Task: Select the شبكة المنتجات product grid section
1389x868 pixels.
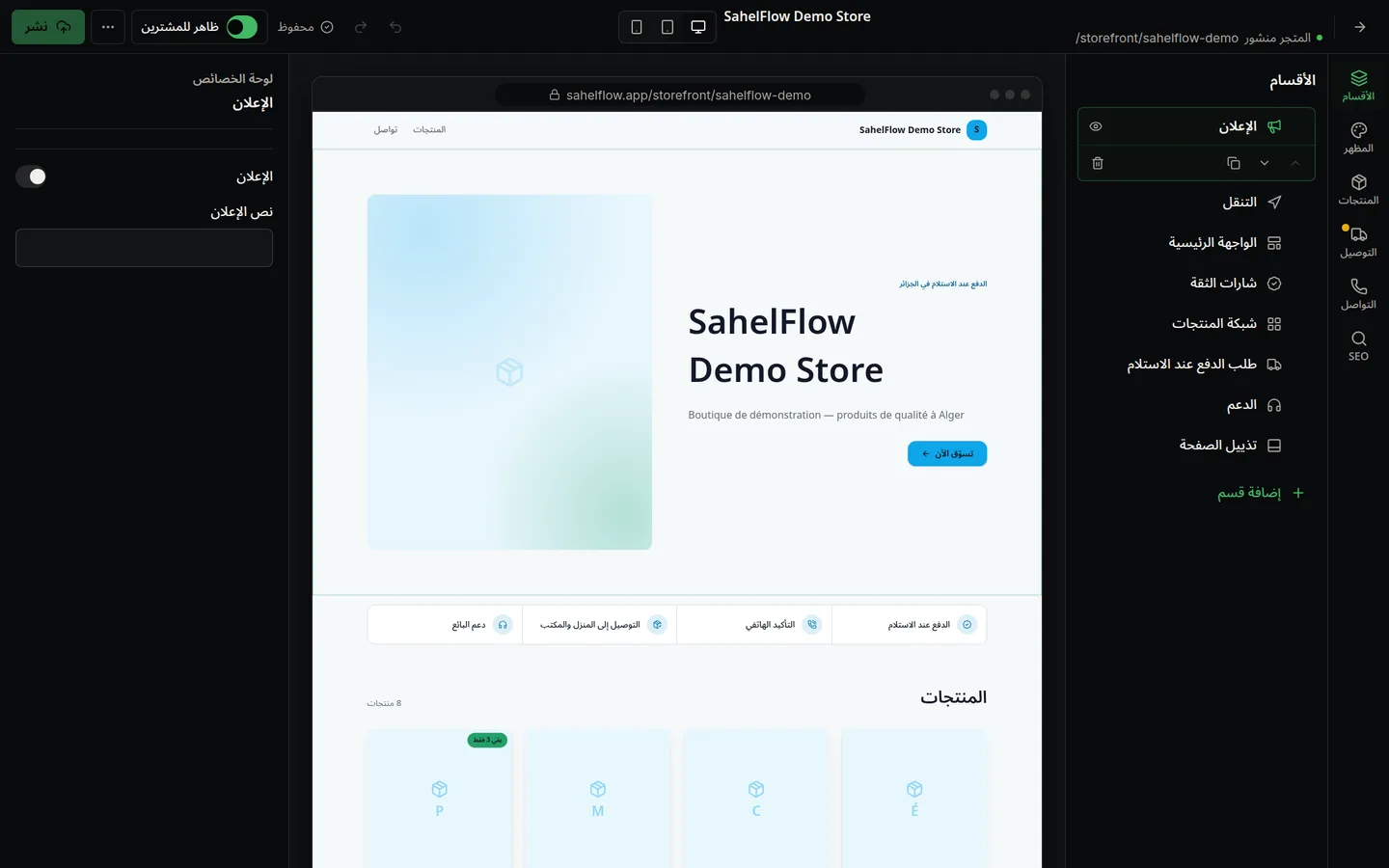Action: (x=1196, y=324)
